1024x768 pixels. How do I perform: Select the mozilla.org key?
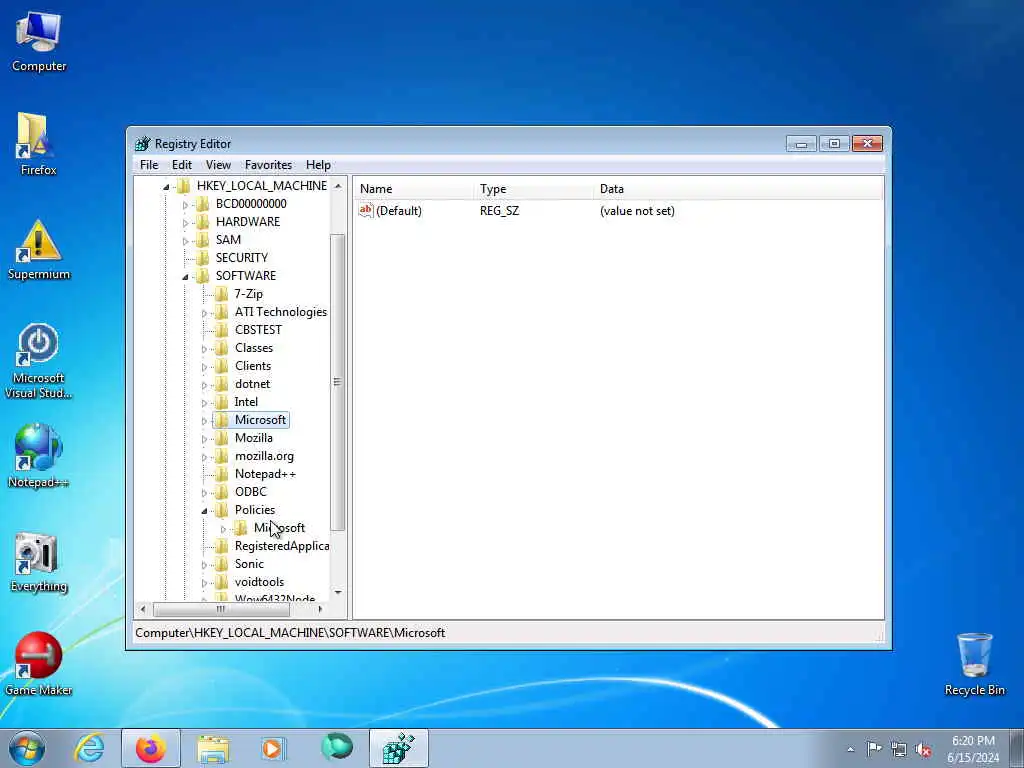pyautogui.click(x=264, y=456)
